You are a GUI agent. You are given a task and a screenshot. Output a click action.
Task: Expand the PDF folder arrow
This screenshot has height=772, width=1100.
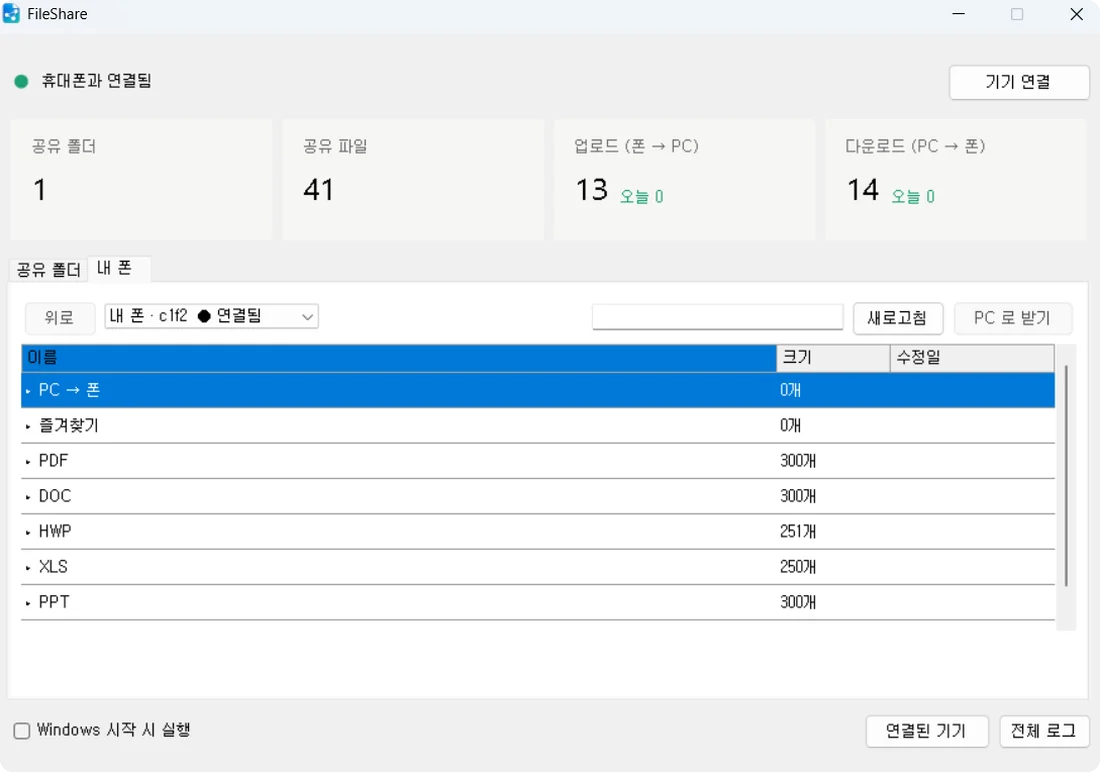[28, 462]
